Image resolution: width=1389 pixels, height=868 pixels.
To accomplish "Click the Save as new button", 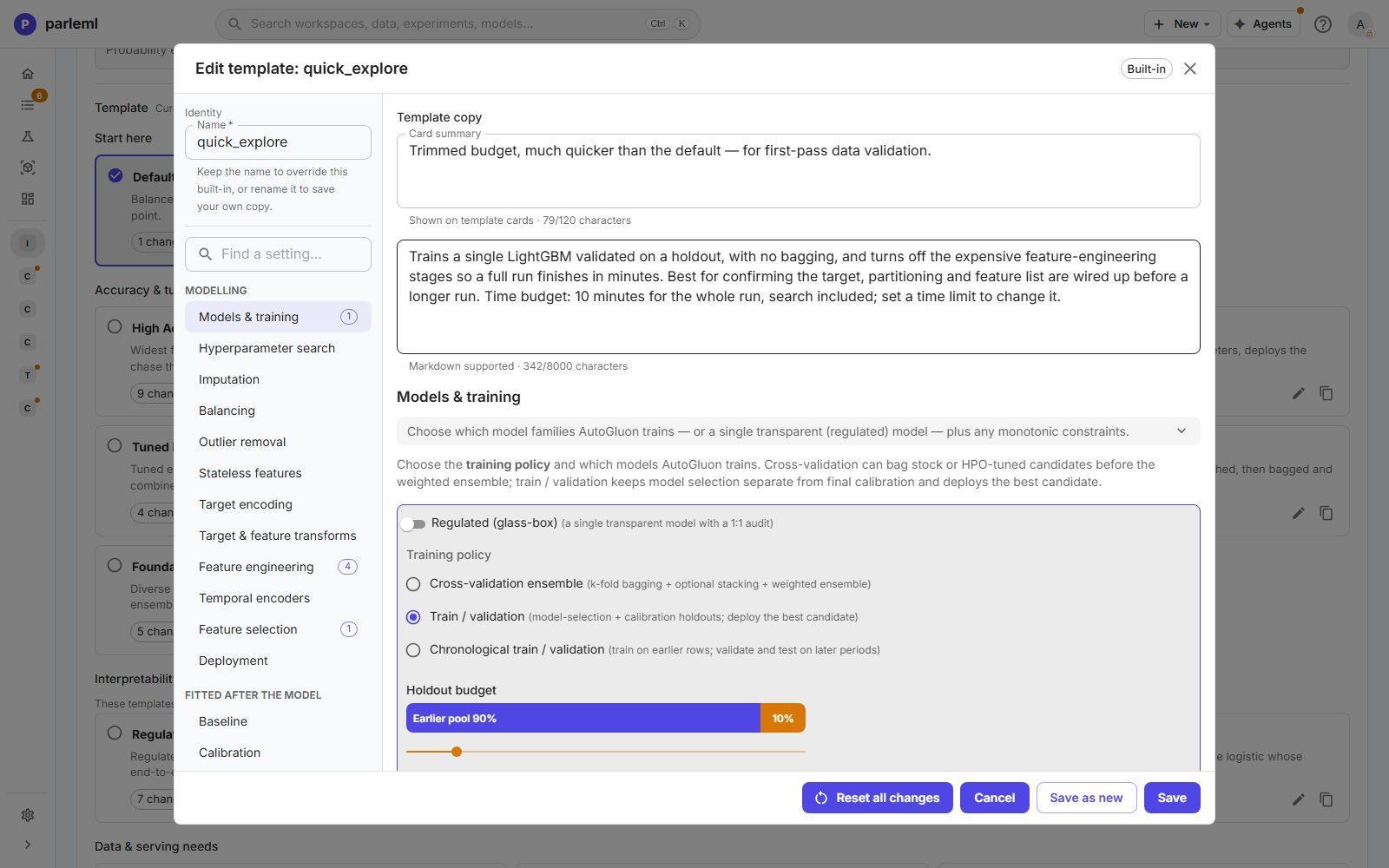I will click(1086, 798).
